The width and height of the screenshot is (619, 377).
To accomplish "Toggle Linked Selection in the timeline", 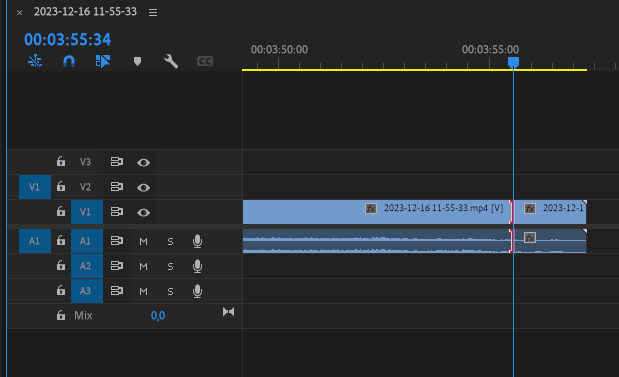I will pos(103,61).
